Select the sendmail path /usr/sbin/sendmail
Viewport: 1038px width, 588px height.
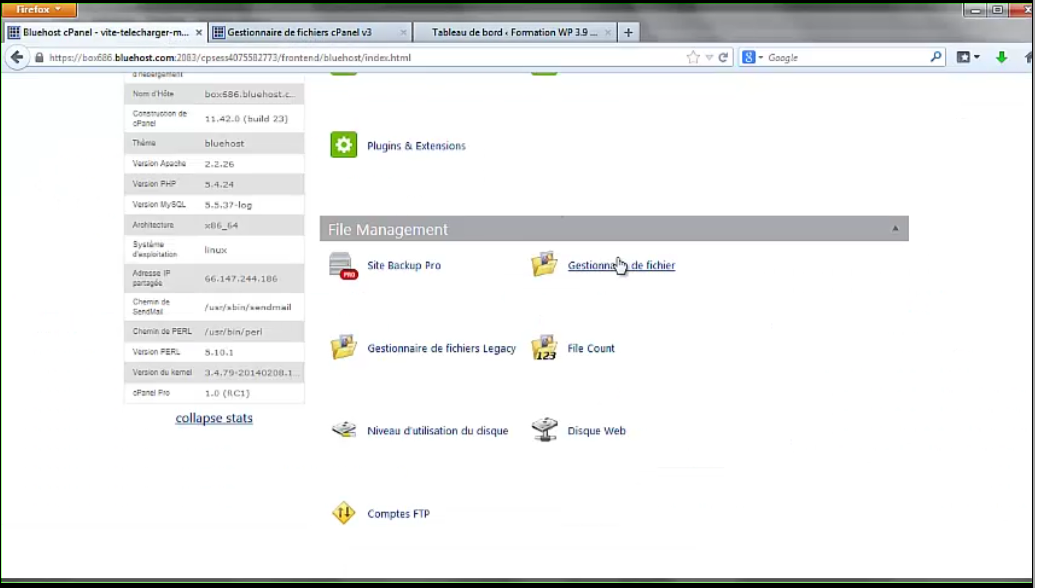248,307
